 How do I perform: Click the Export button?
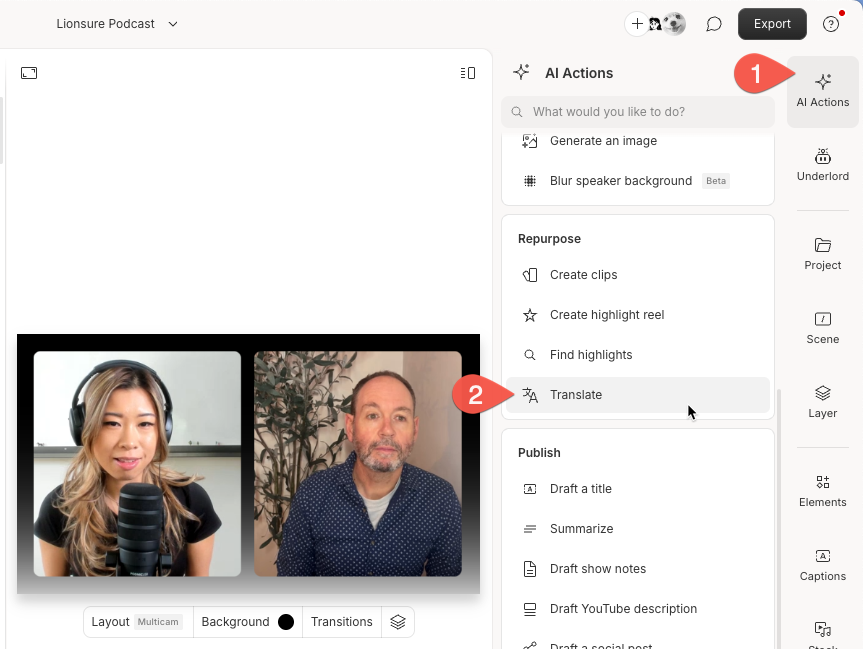772,24
